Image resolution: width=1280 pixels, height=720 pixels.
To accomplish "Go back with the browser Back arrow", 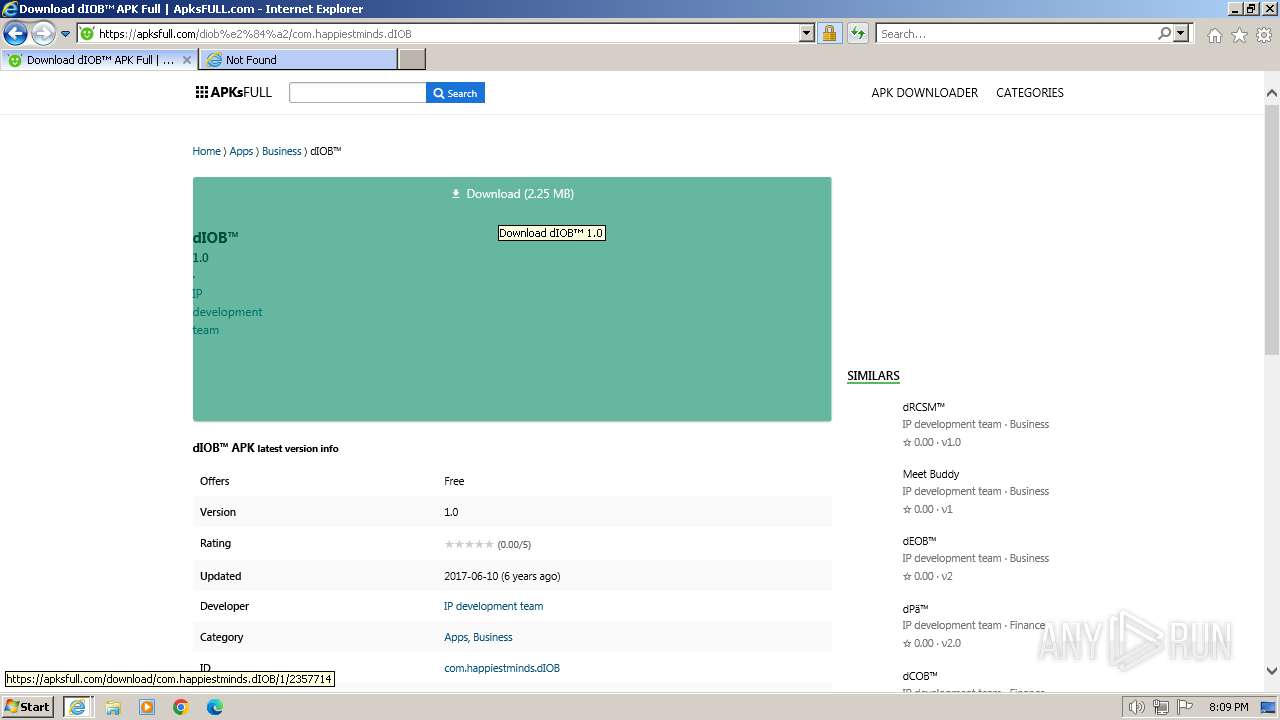I will coord(15,33).
